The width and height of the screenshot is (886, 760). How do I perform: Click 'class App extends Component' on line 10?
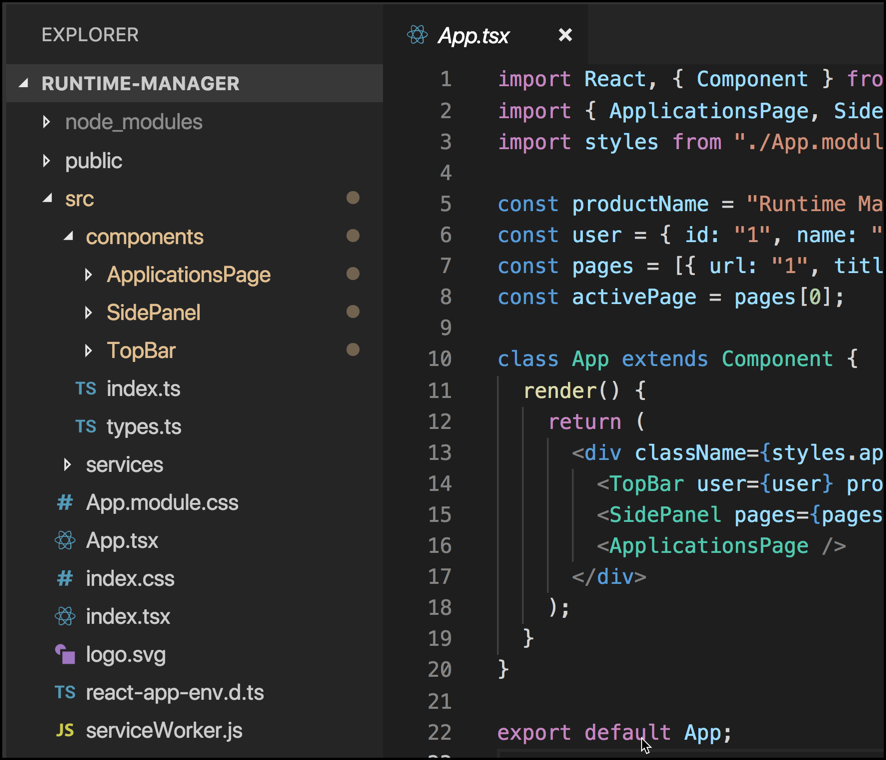(665, 359)
